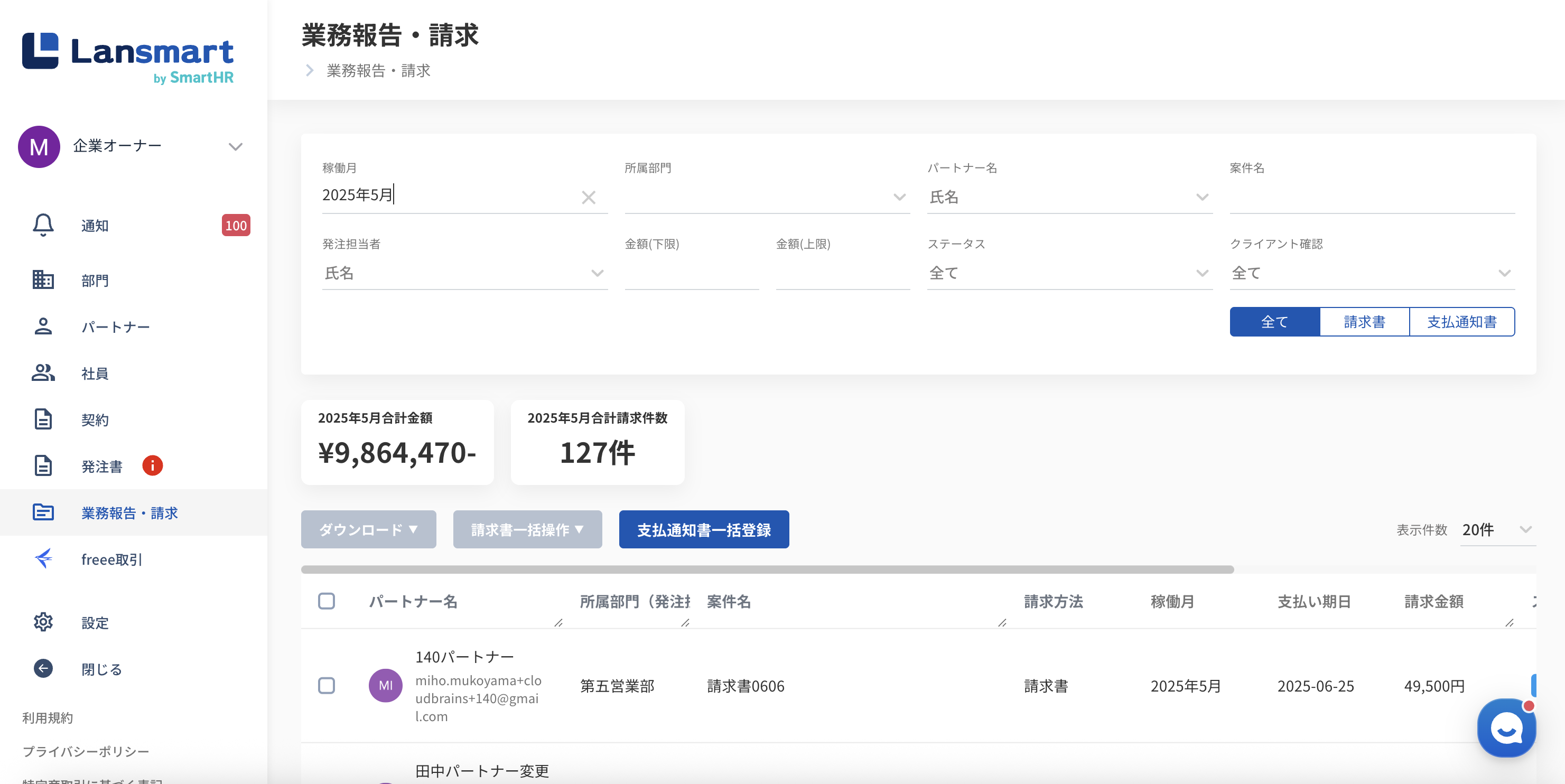This screenshot has height=784, width=1565.
Task: Check the select-all checkbox in table header
Action: tap(327, 601)
